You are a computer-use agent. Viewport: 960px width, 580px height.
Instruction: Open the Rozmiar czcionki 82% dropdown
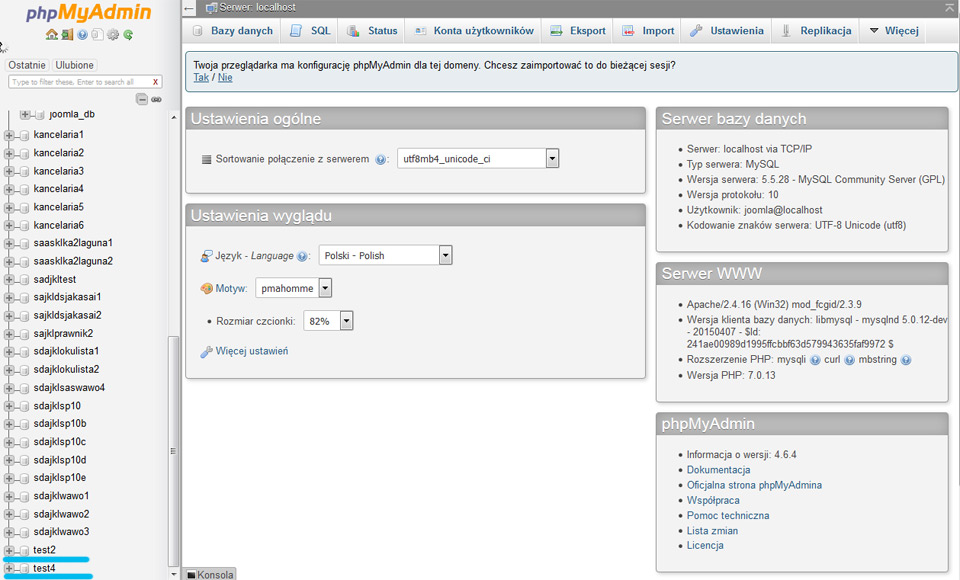point(328,321)
